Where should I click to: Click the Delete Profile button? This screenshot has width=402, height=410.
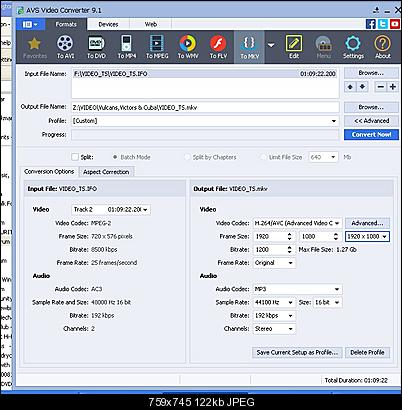(x=367, y=352)
